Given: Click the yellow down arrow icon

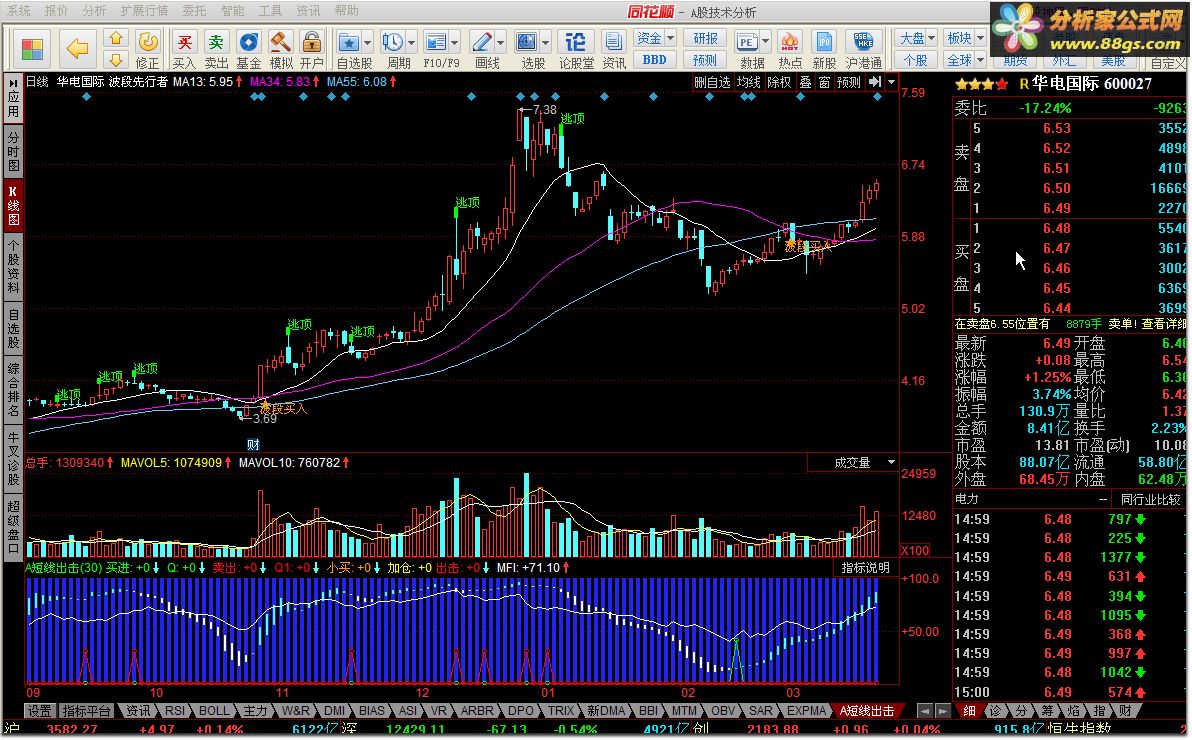Looking at the screenshot, I should click(116, 60).
